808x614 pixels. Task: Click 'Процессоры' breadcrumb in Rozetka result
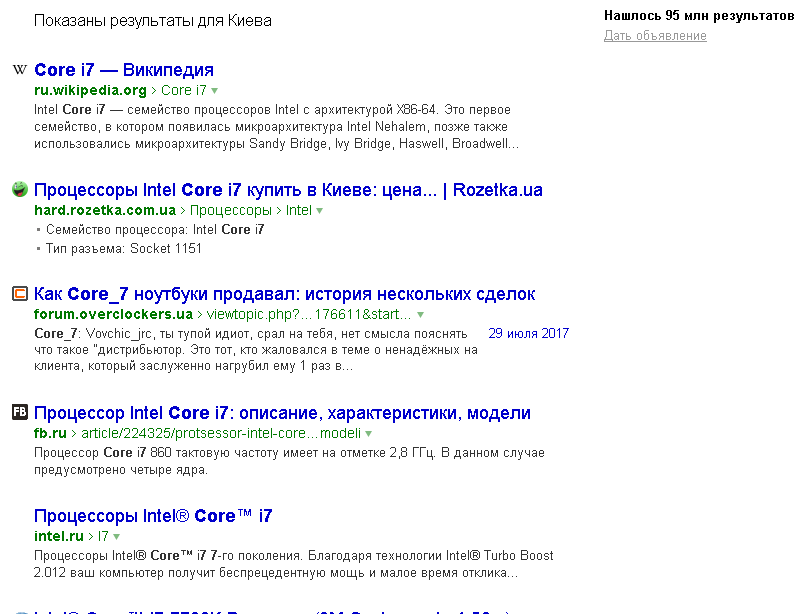[231, 210]
